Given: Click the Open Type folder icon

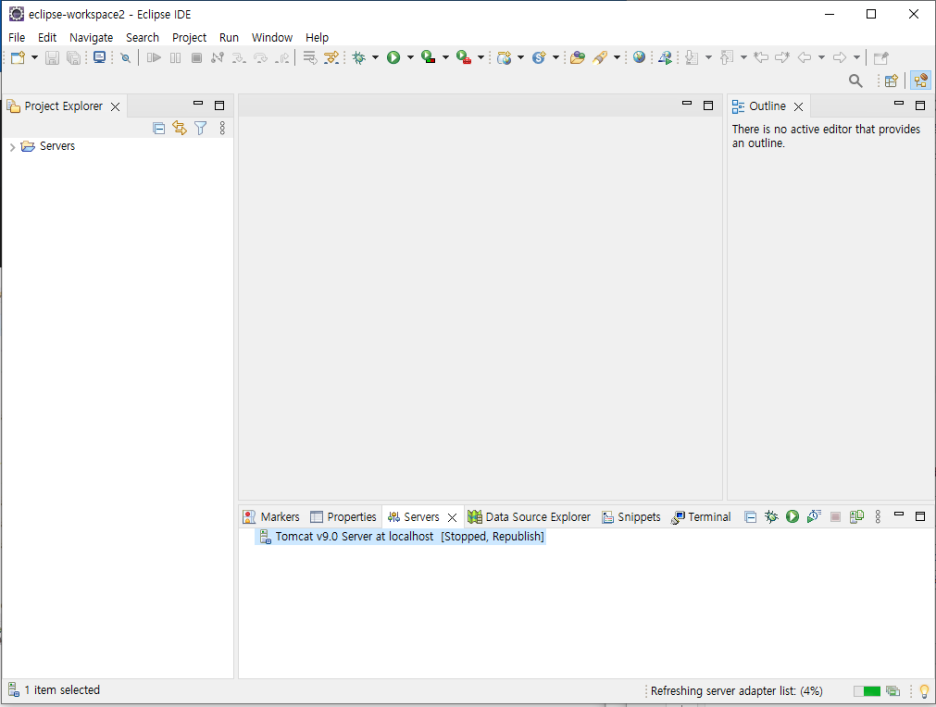Looking at the screenshot, I should coord(577,58).
